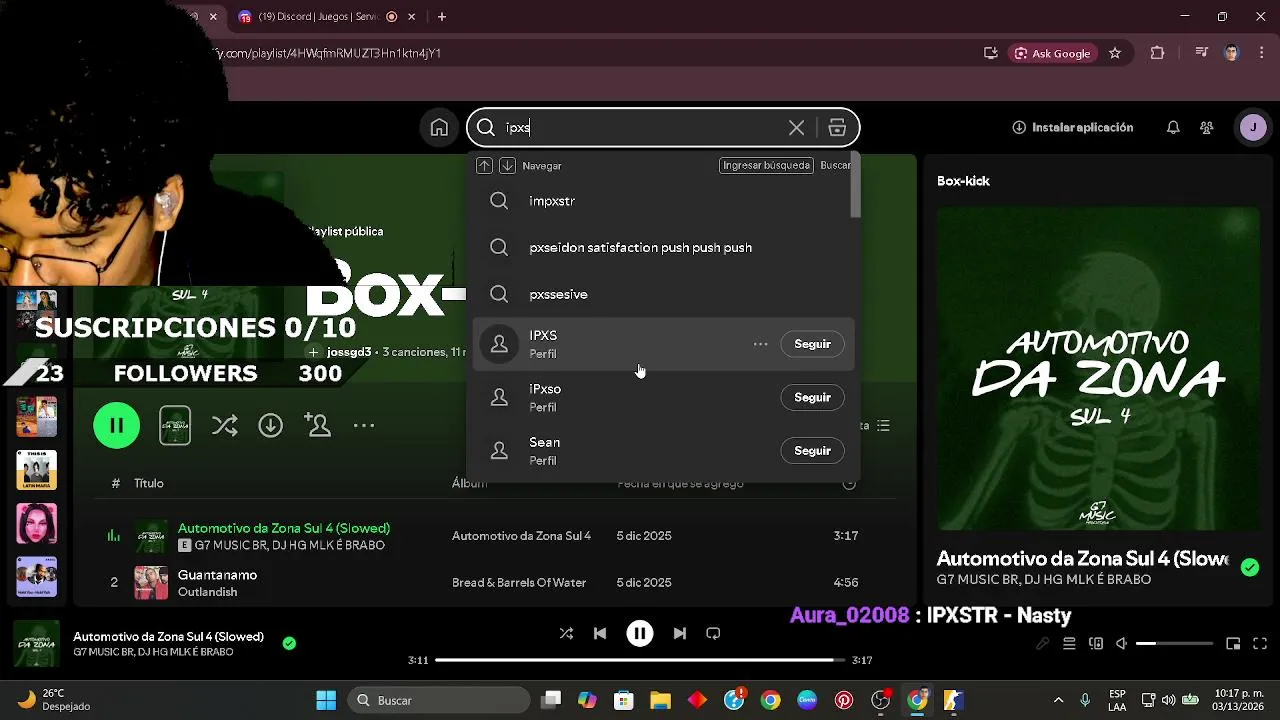Select the track 'Automotivo da Zona Sul 4 (Slowed)' row
Image resolution: width=1280 pixels, height=720 pixels.
(485, 536)
